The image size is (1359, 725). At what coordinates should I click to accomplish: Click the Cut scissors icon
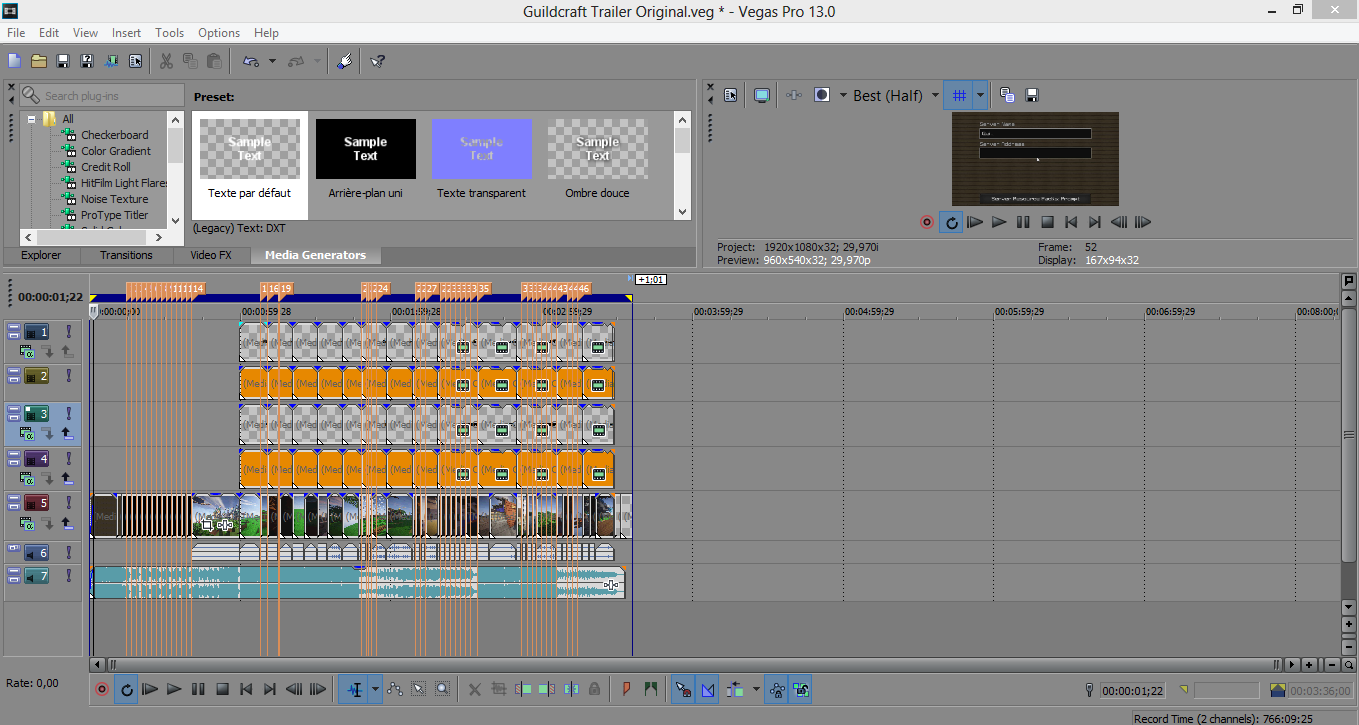click(166, 61)
